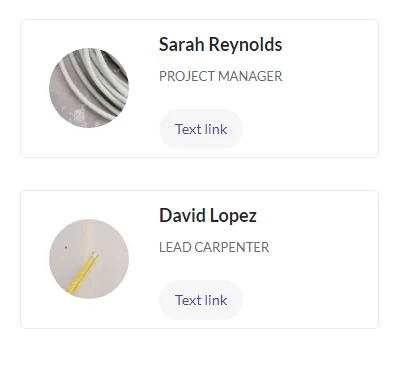Viewport: 399px width, 368px height.
Task: Click the word "CARPENTER" in the role subtitle
Action: coord(232,247)
